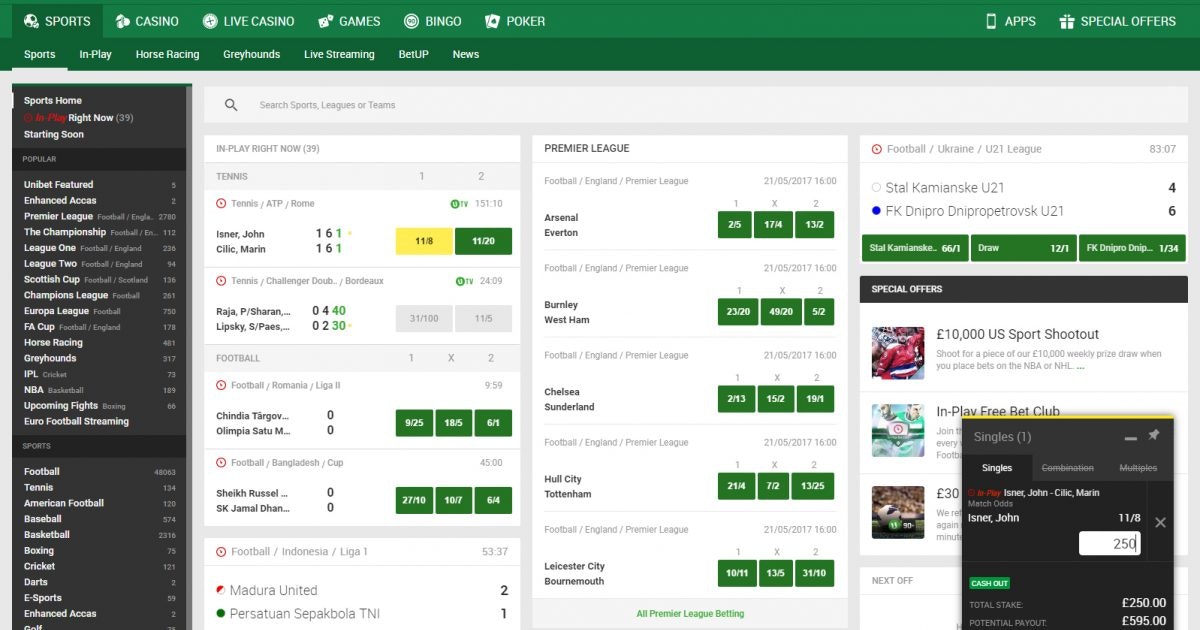
Task: Remove the Isner bet from the betslip
Action: pos(1160,522)
